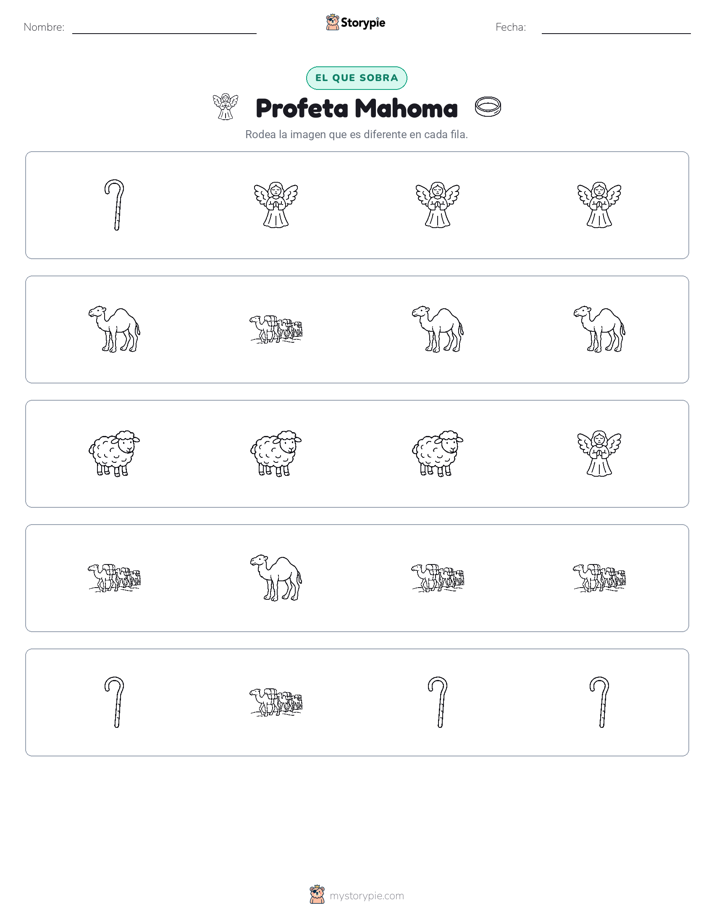The image size is (714, 924).
Task: Click the Nombre name line field
Action: tap(164, 28)
